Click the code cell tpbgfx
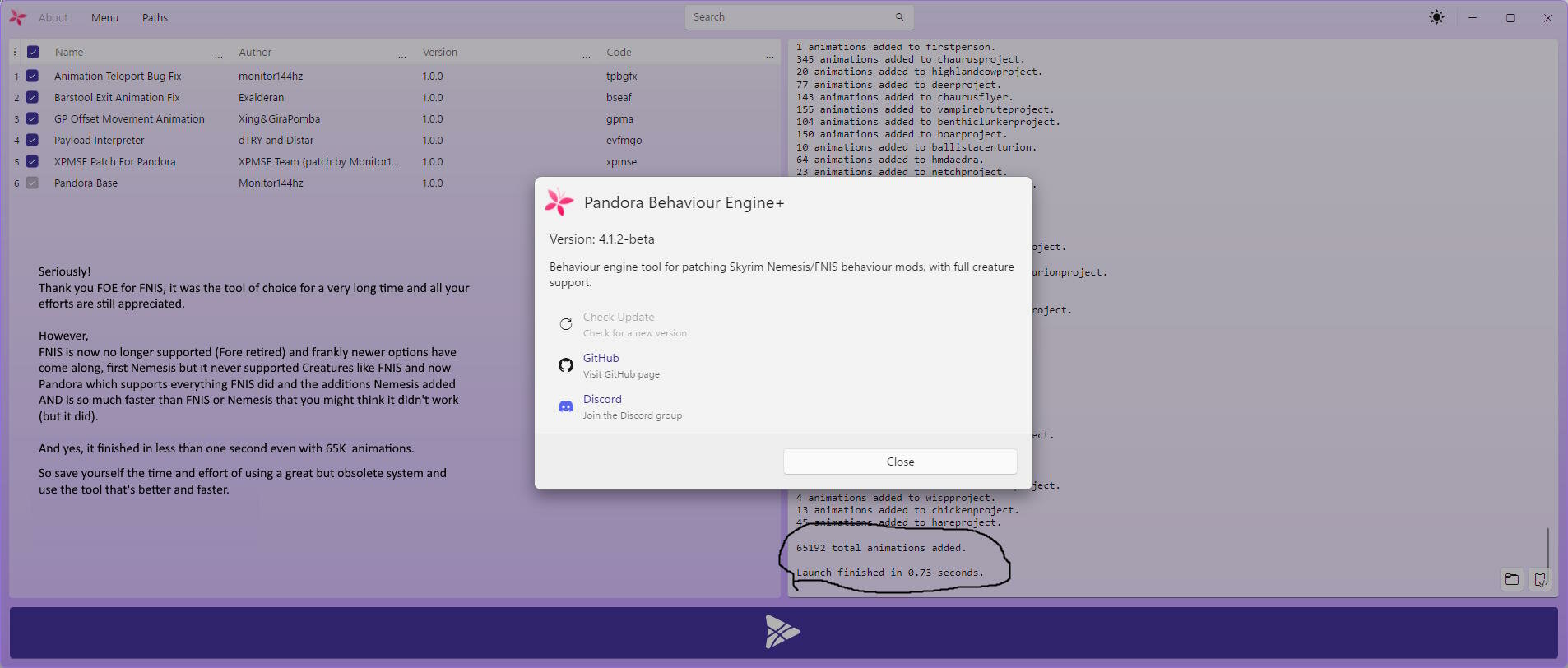 pos(622,76)
